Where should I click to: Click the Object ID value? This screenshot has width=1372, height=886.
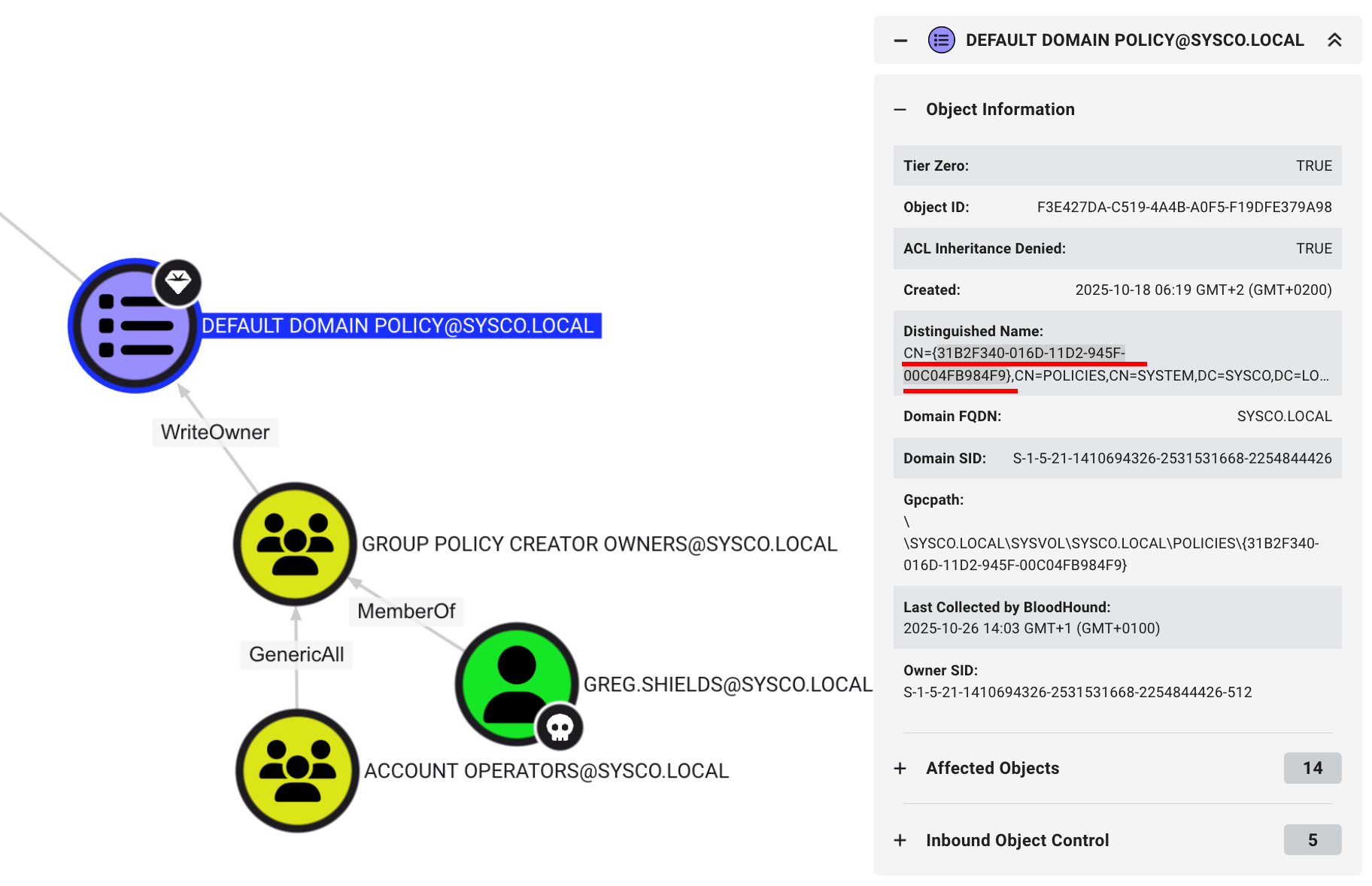point(1184,208)
